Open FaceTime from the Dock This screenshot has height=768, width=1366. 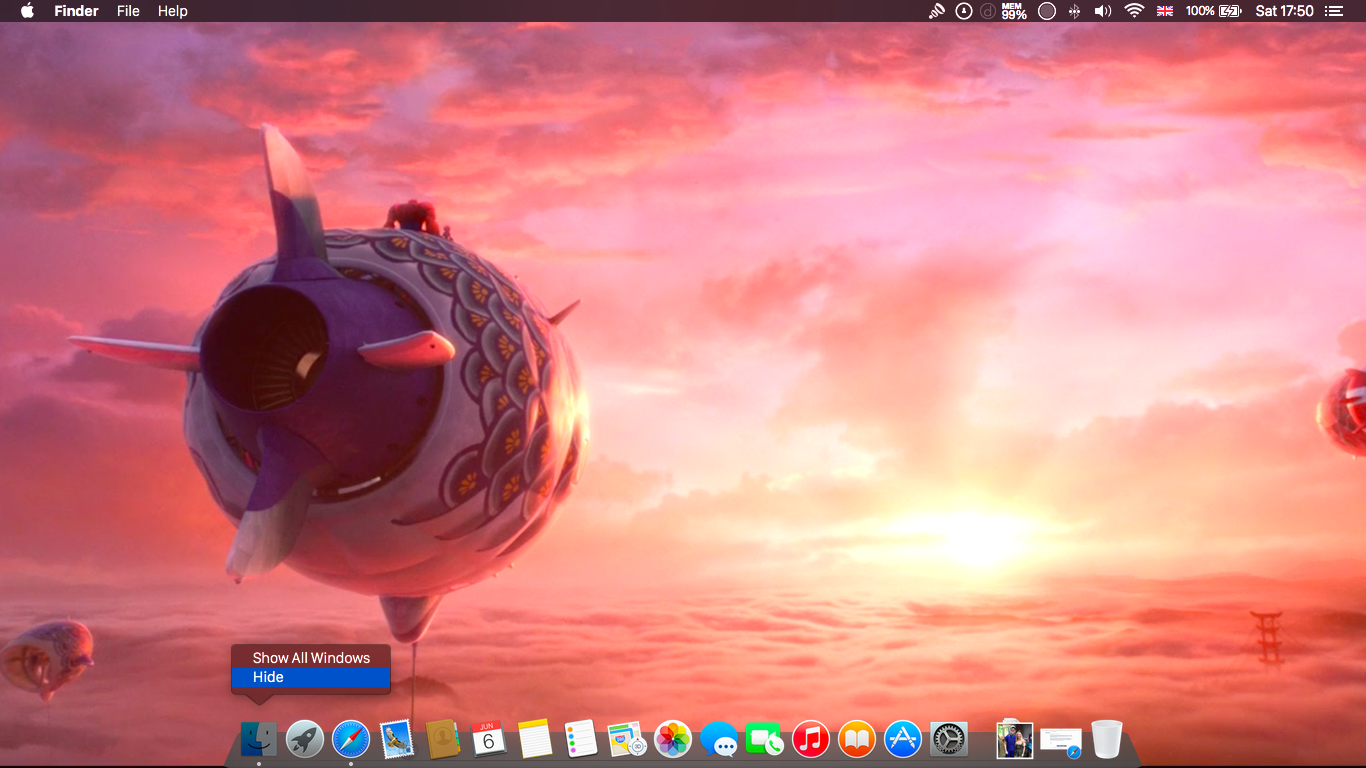click(765, 740)
